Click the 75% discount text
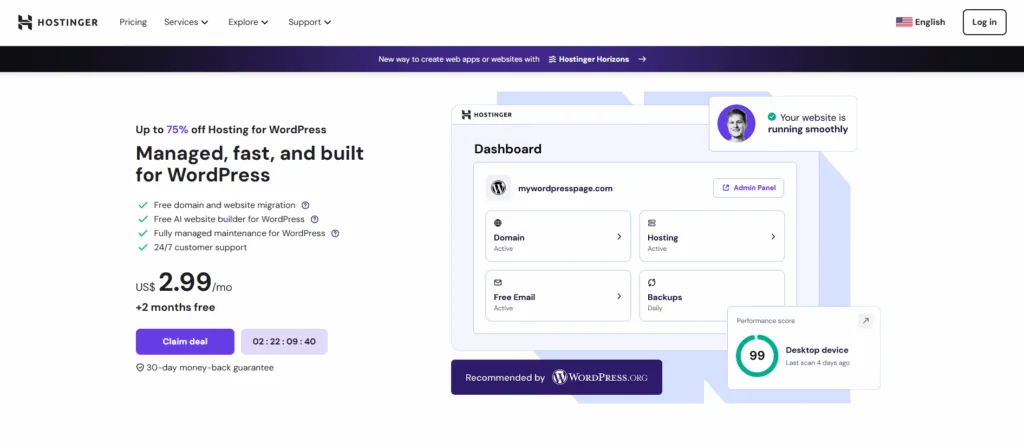 [x=177, y=129]
